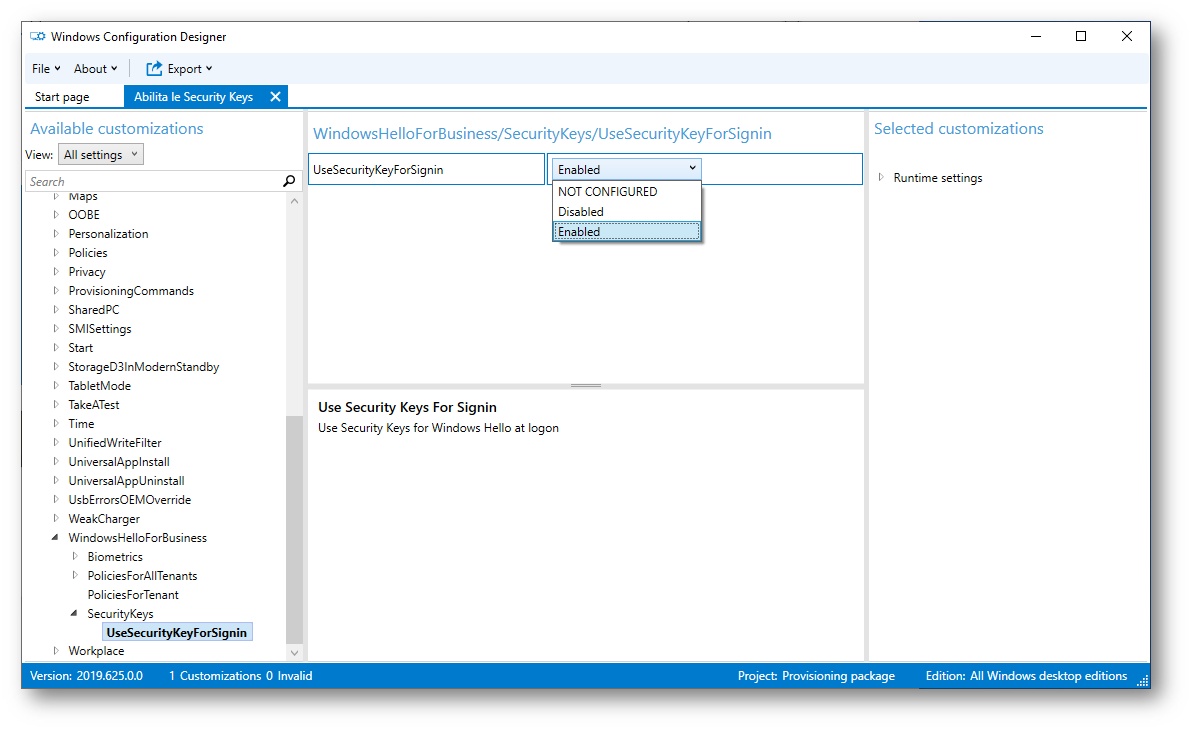Viewport: 1193px width, 731px height.
Task: Click the 1 Customizations 0 Invalid status
Action: (240, 675)
